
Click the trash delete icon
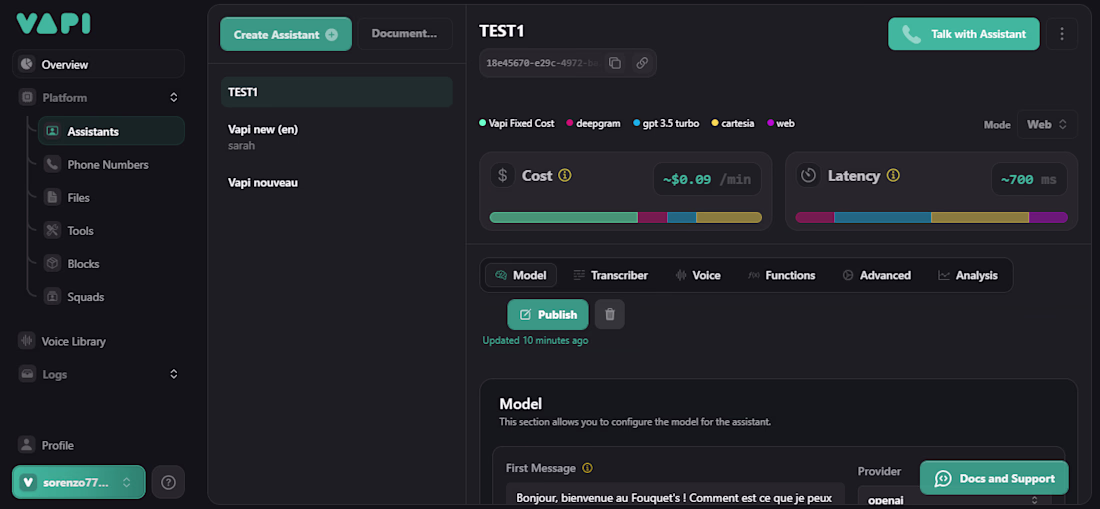tap(610, 315)
